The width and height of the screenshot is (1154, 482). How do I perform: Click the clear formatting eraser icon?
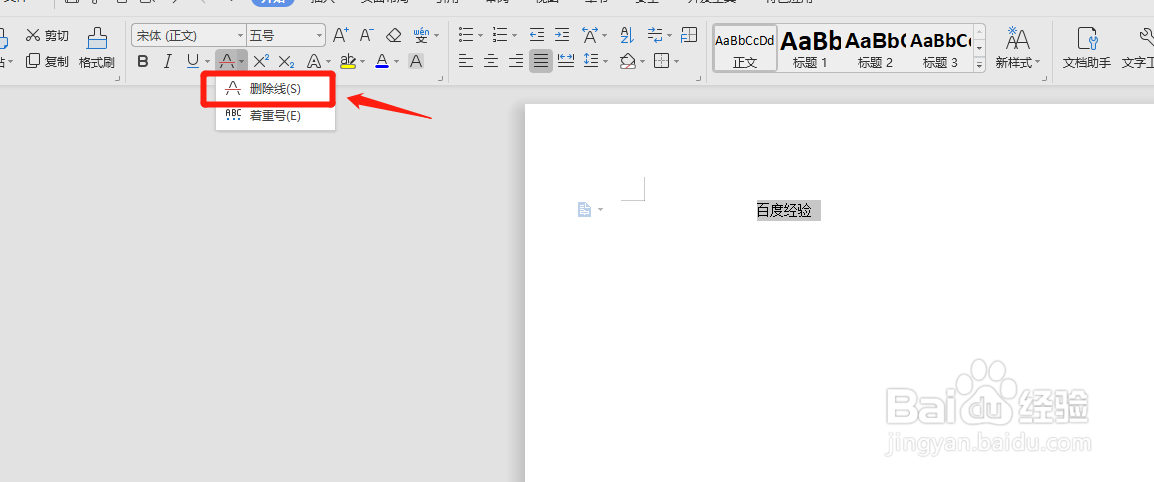pos(394,35)
